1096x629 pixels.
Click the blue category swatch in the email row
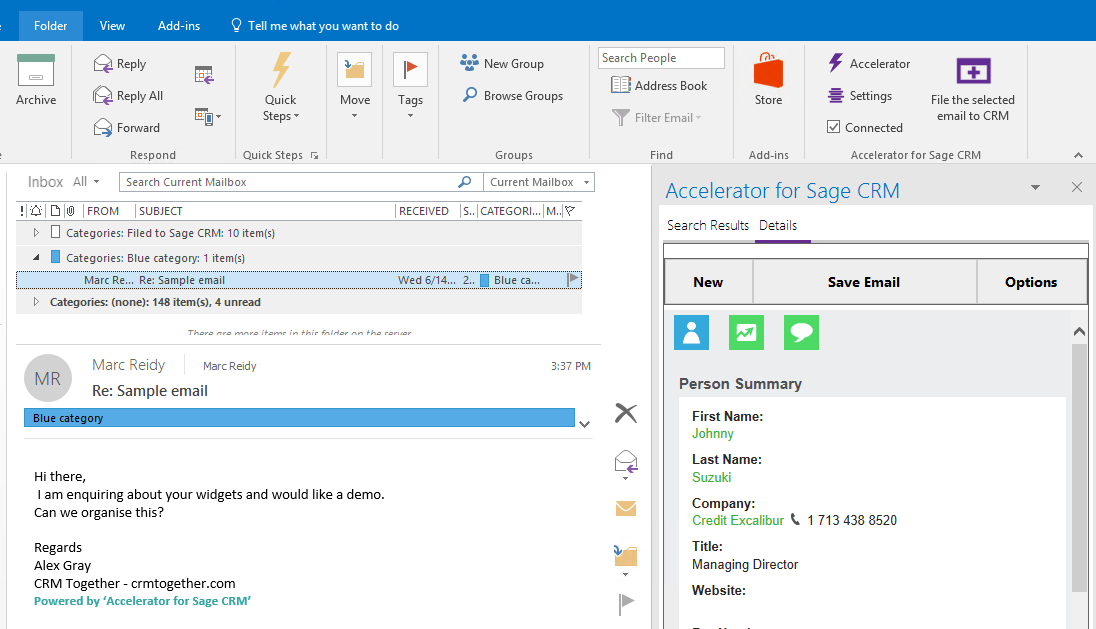(484, 280)
